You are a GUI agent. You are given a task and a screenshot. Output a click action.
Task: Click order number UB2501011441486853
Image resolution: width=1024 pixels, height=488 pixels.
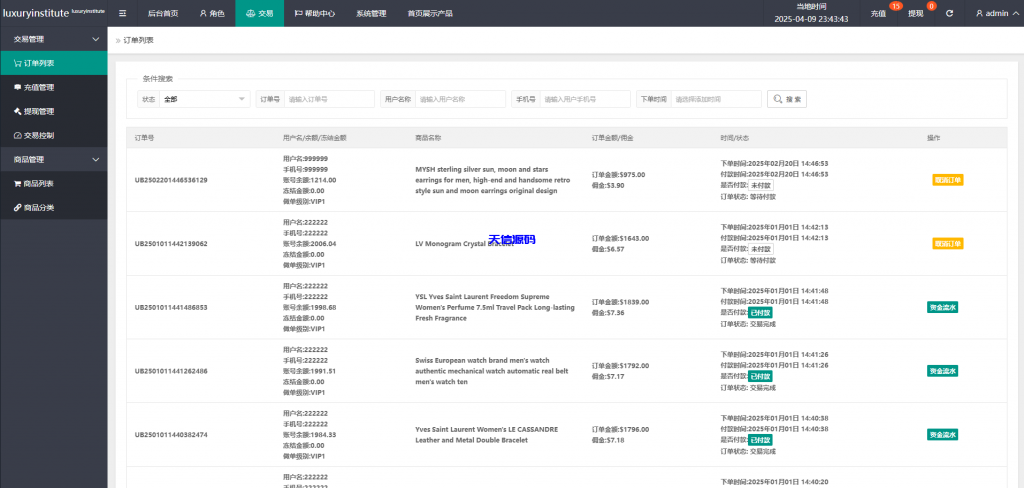point(171,307)
